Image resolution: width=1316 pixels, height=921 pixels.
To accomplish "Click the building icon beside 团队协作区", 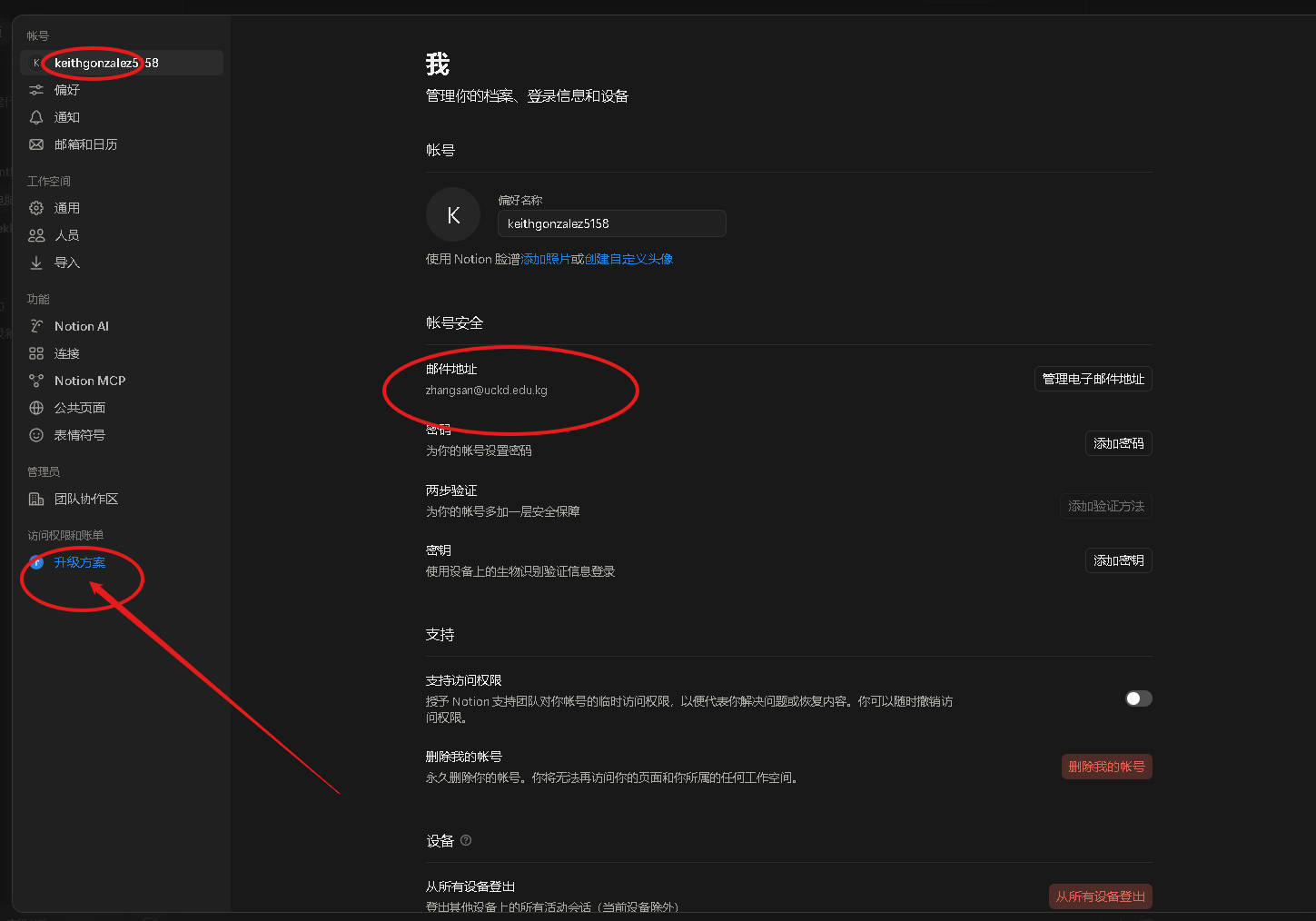I will (x=36, y=499).
